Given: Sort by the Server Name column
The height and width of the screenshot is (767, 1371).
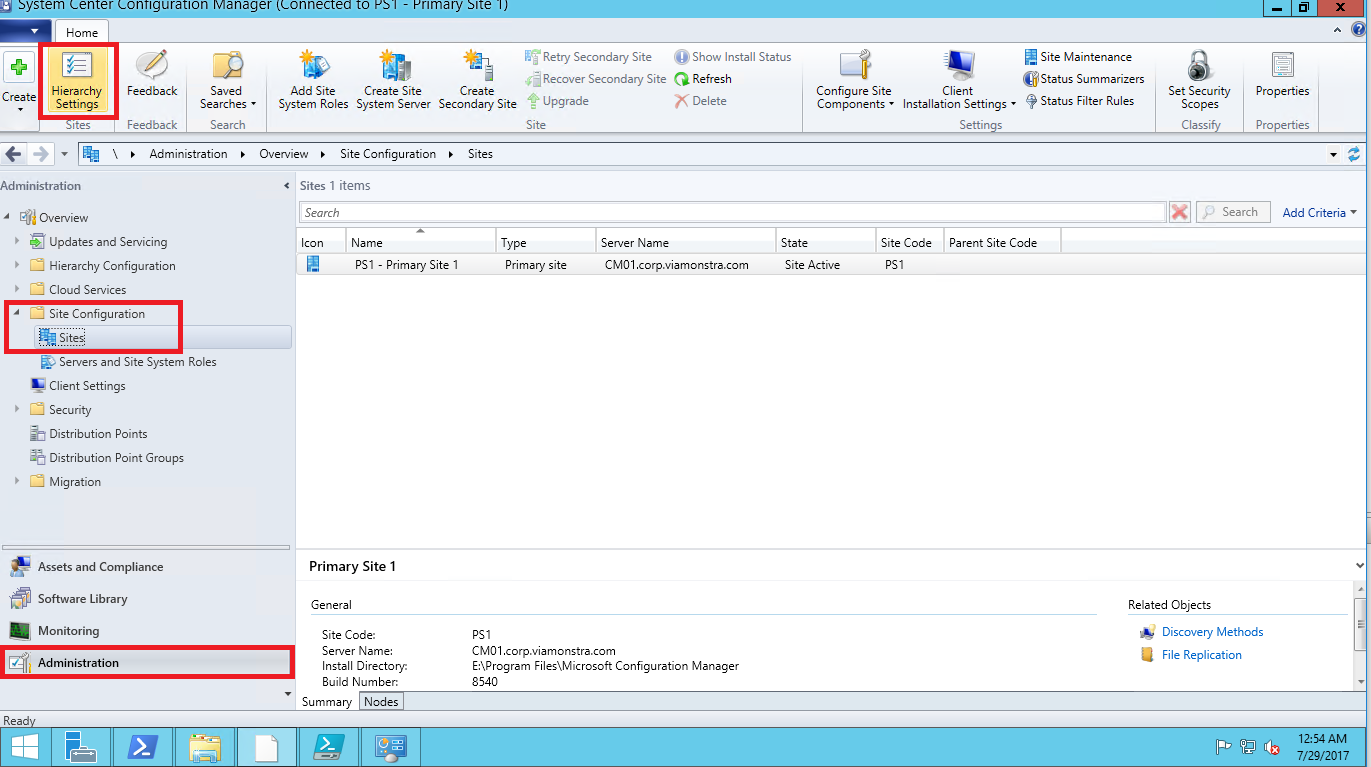Looking at the screenshot, I should [x=686, y=242].
